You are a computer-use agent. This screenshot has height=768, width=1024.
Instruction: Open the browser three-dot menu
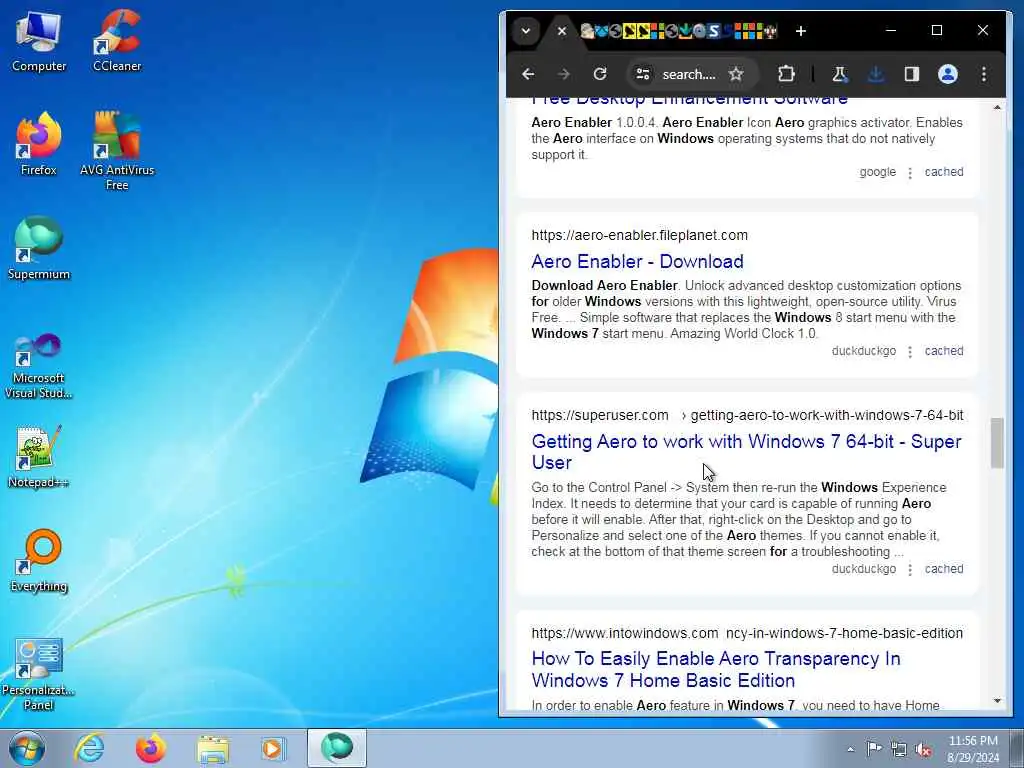pos(984,74)
